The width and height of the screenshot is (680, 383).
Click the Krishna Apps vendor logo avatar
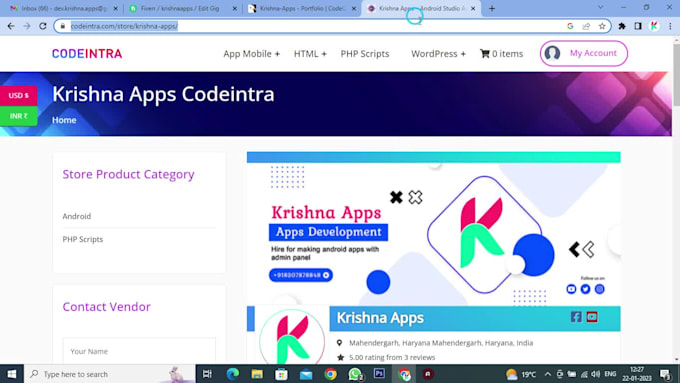[x=292, y=337]
